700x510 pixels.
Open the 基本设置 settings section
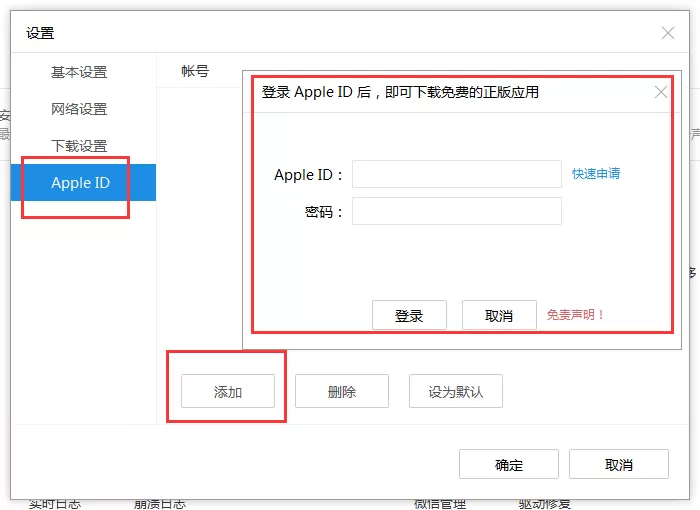(x=79, y=72)
